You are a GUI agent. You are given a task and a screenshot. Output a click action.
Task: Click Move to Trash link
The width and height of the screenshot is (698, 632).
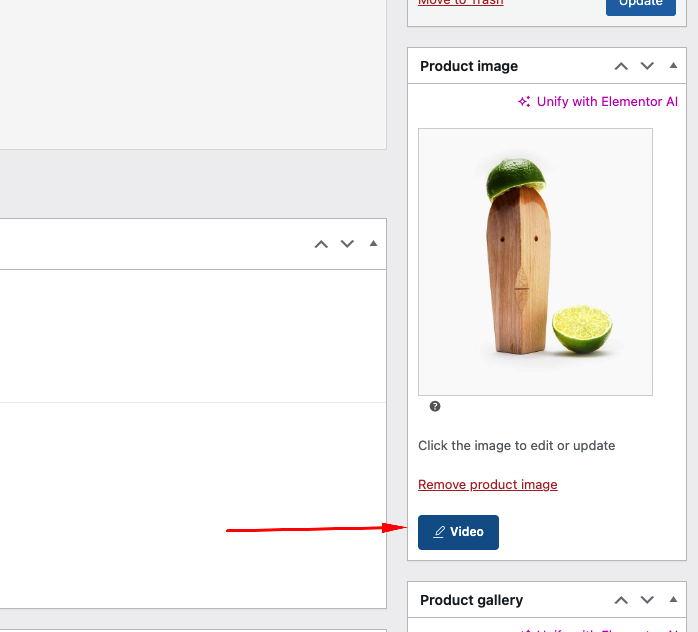[x=460, y=3]
